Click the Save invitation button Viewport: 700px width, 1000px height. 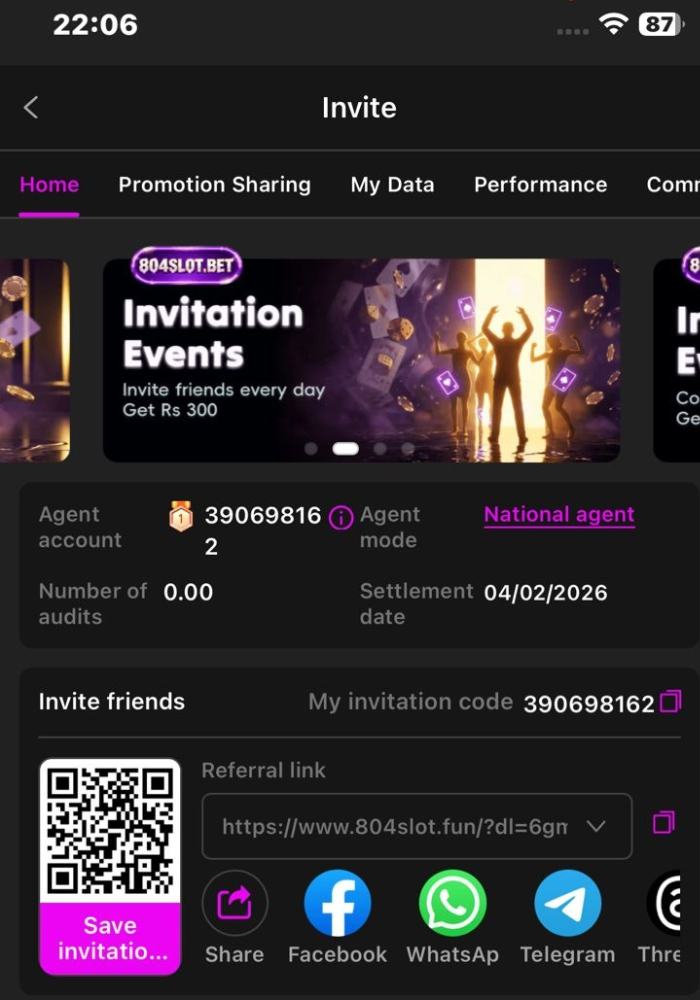coord(110,938)
